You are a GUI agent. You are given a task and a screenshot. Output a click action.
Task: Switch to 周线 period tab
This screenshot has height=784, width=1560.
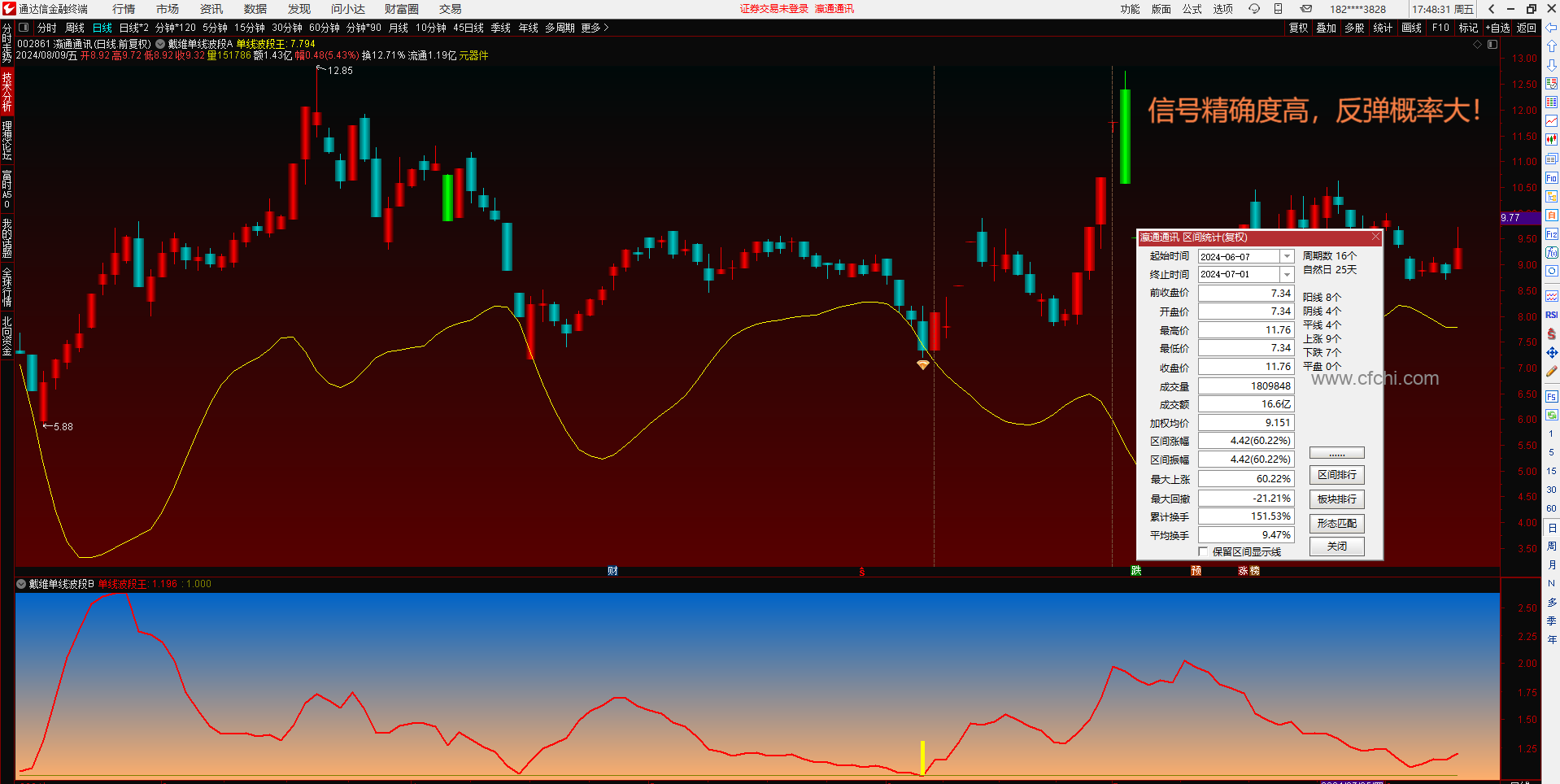pyautogui.click(x=75, y=28)
